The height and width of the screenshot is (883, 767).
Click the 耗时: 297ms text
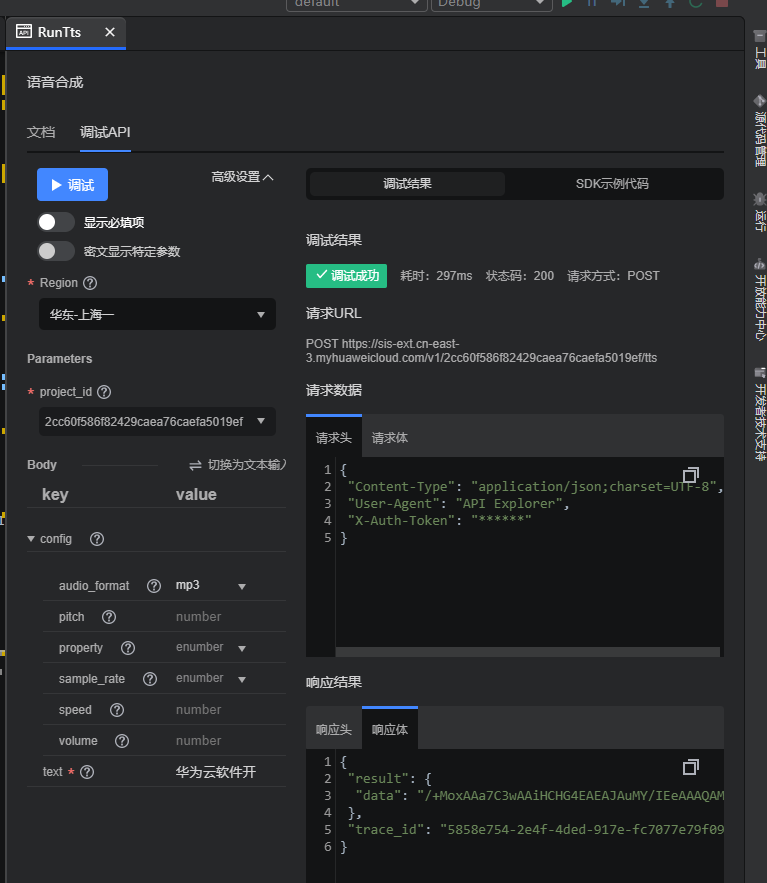coord(436,276)
